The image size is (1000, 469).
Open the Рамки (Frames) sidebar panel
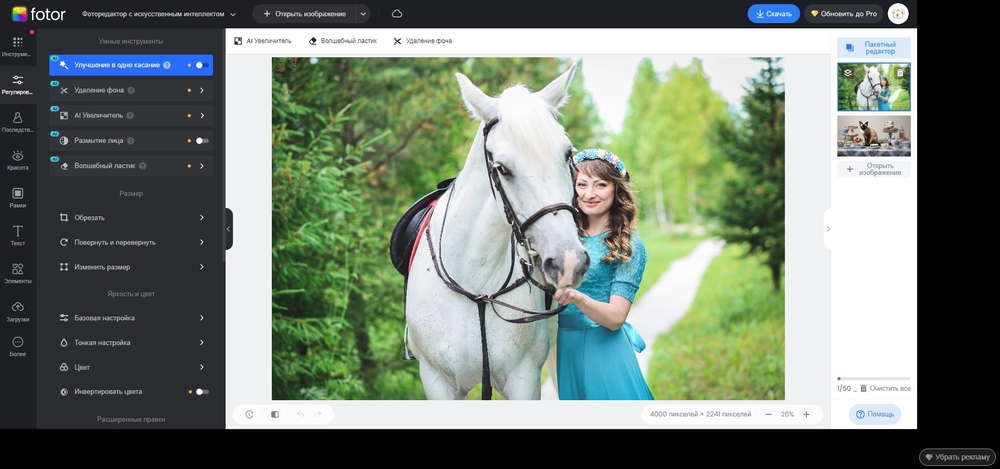[17, 197]
